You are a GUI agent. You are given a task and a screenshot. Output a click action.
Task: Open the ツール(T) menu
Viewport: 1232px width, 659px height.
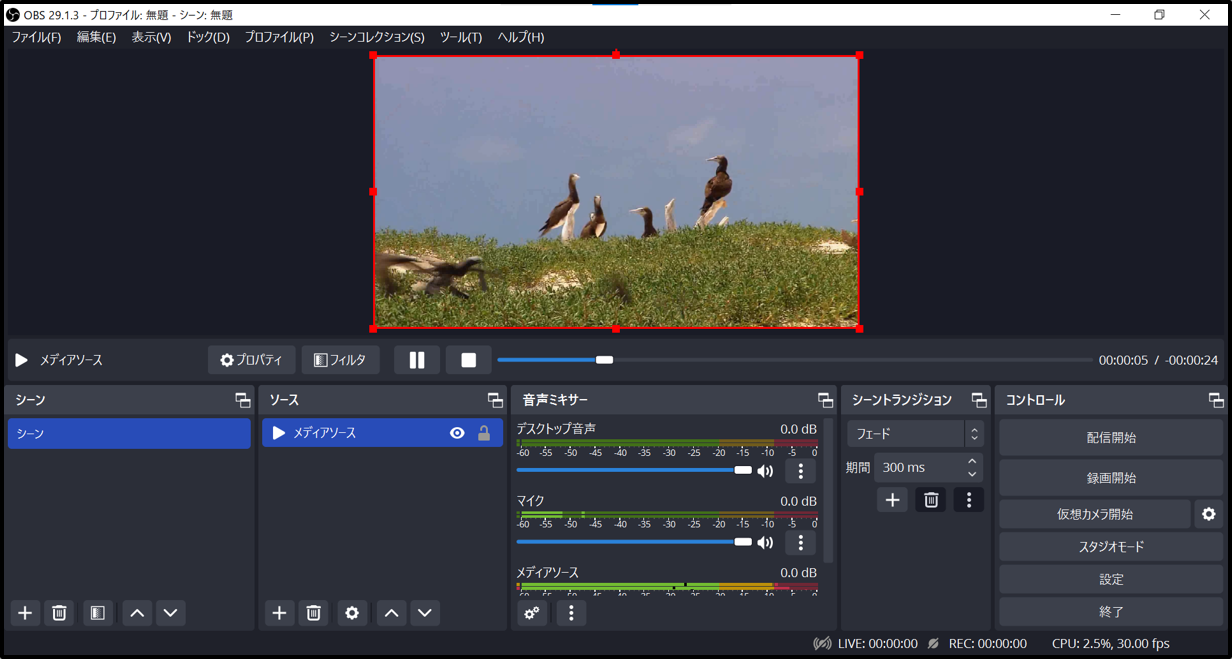click(461, 37)
